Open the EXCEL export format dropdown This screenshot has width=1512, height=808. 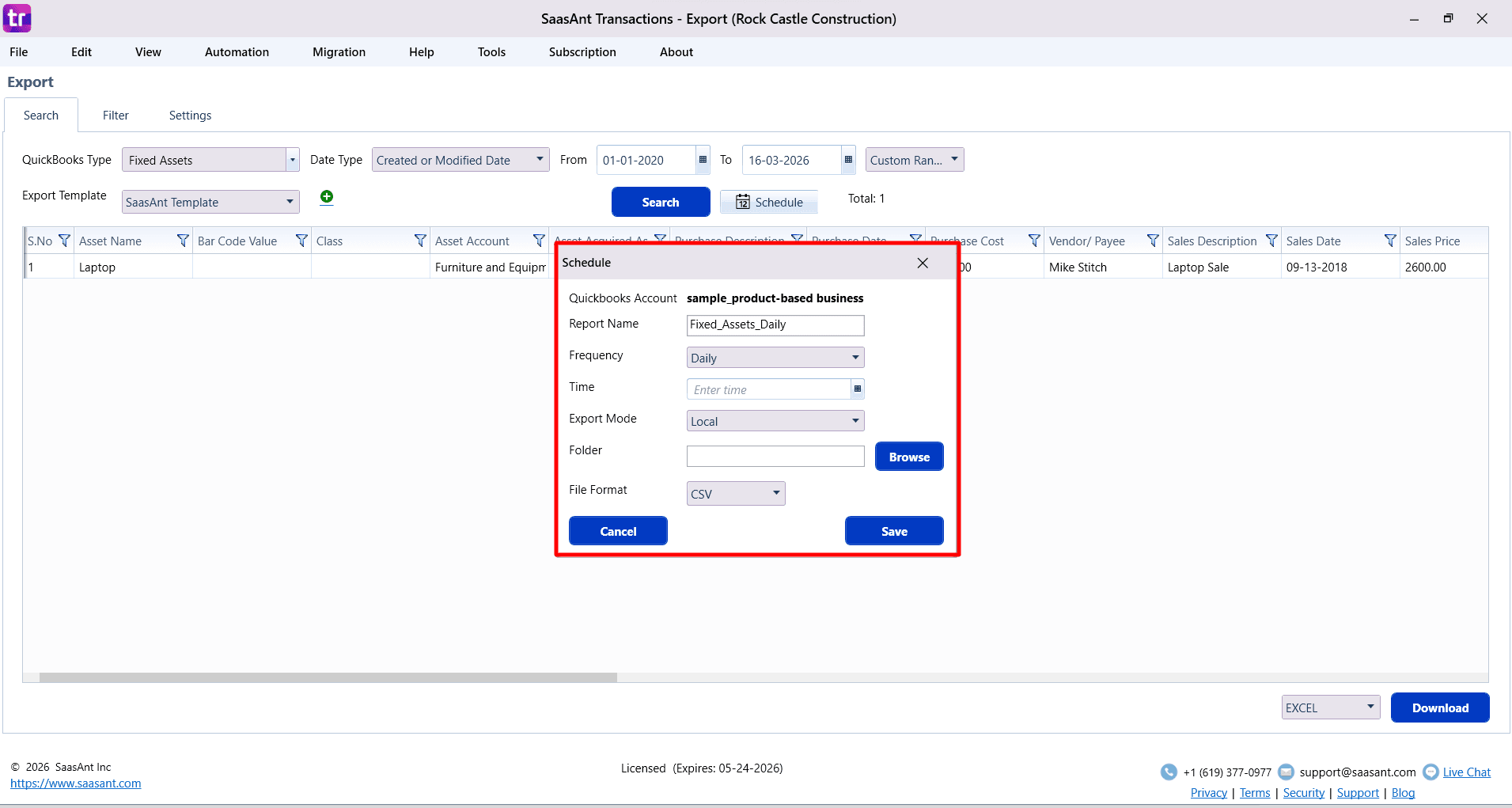point(1370,707)
